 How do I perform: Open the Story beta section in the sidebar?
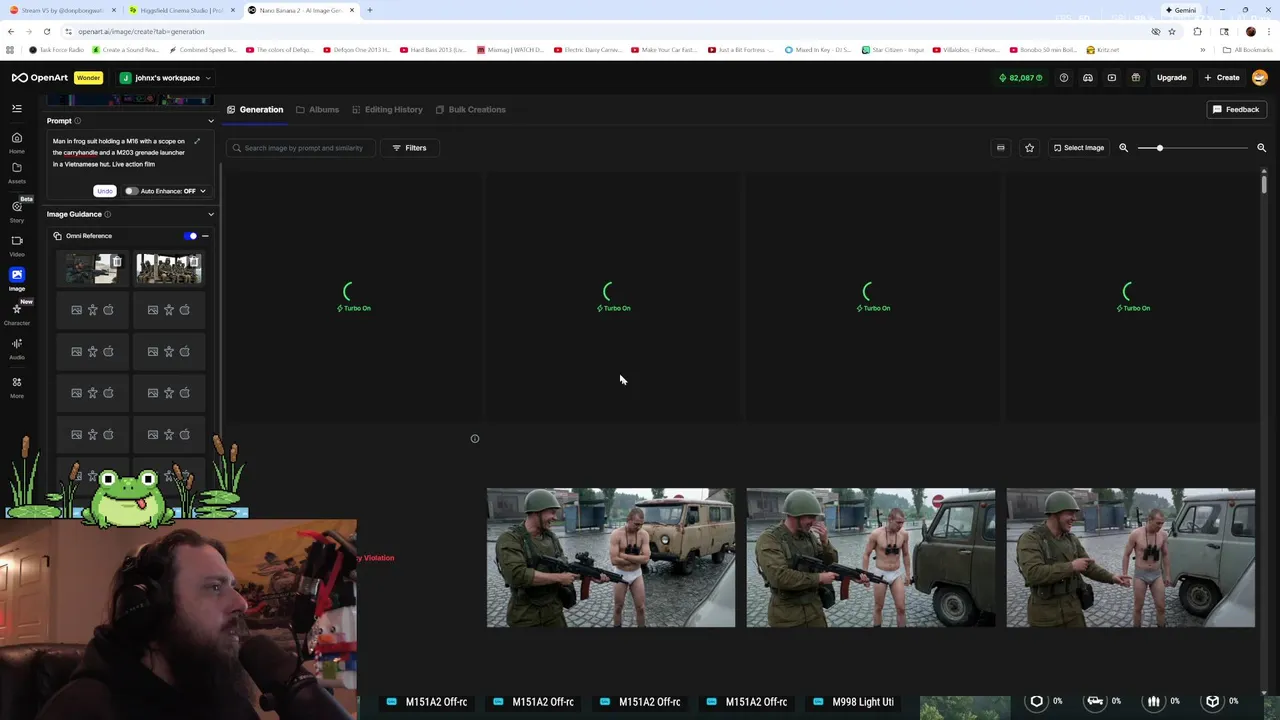(x=17, y=210)
